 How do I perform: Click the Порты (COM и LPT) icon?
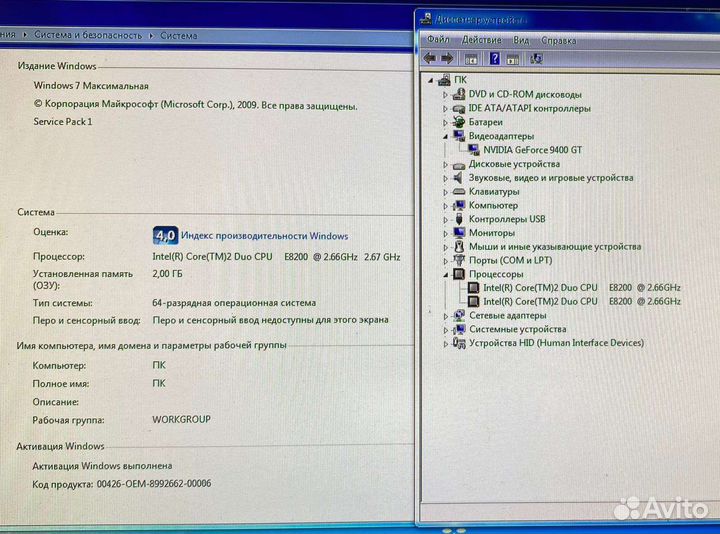coord(459,260)
